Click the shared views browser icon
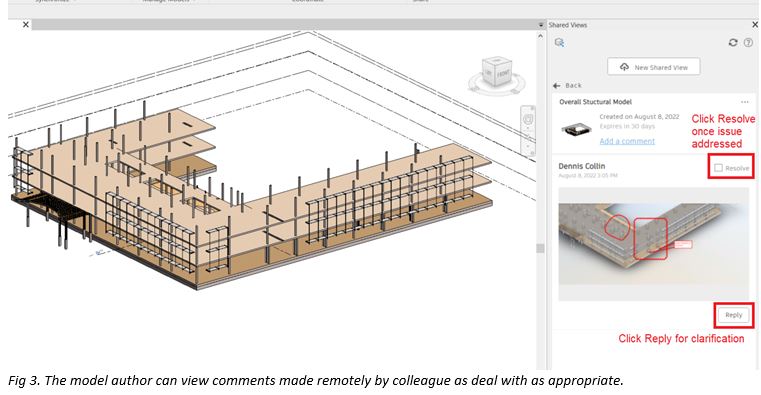Image resolution: width=761 pixels, height=395 pixels. (x=560, y=43)
